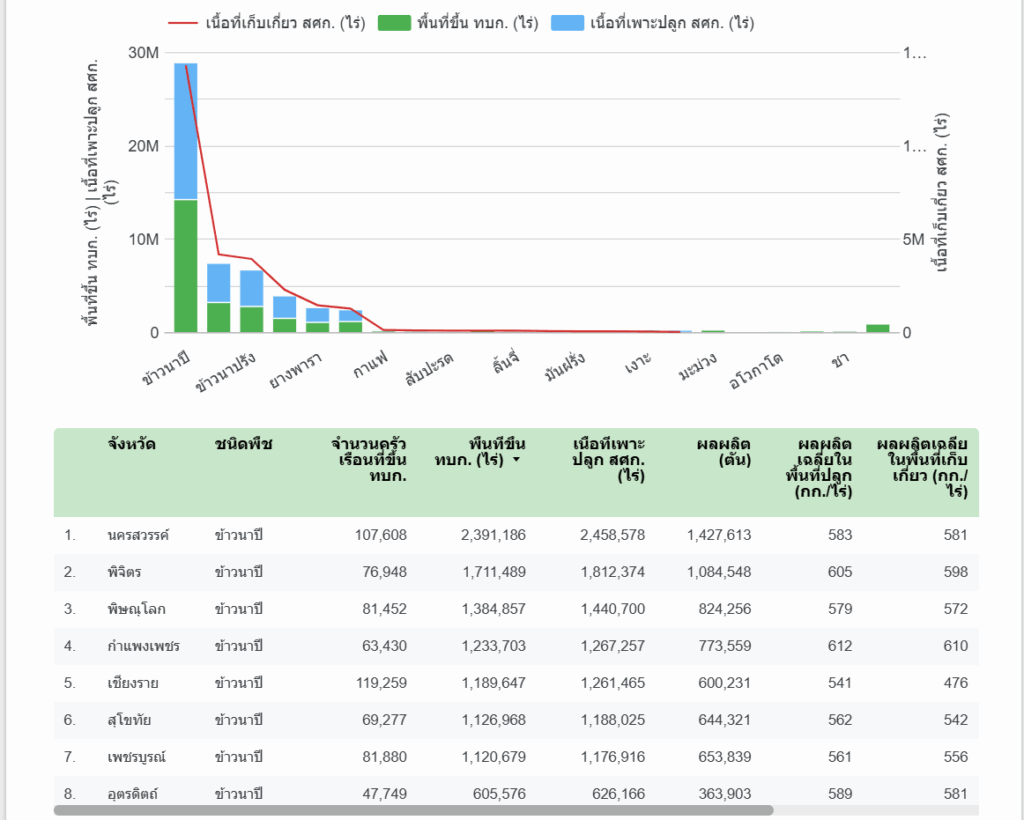
Task: Sort table by ชนิดพืช column header
Action: pos(243,443)
